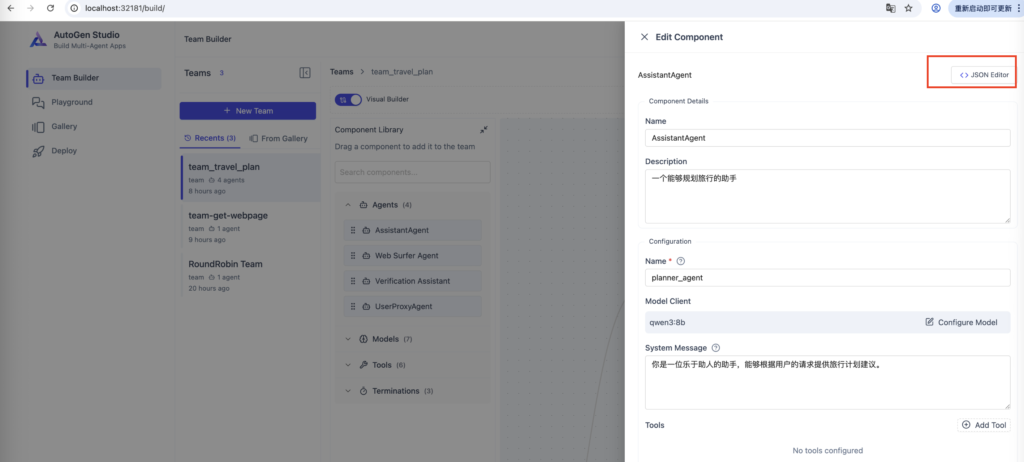Minimize the Component Library panel icon
Viewport: 1024px width, 462px height.
tap(484, 129)
